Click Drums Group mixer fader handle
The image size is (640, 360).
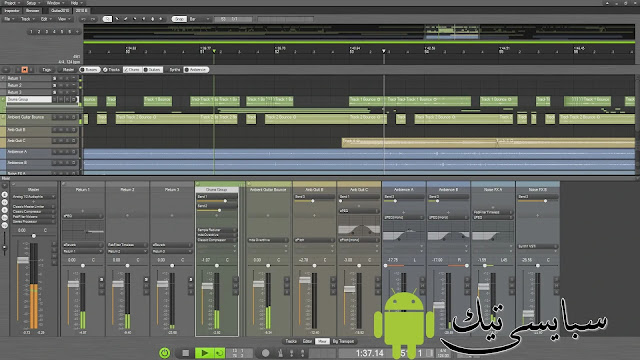[x=207, y=286]
